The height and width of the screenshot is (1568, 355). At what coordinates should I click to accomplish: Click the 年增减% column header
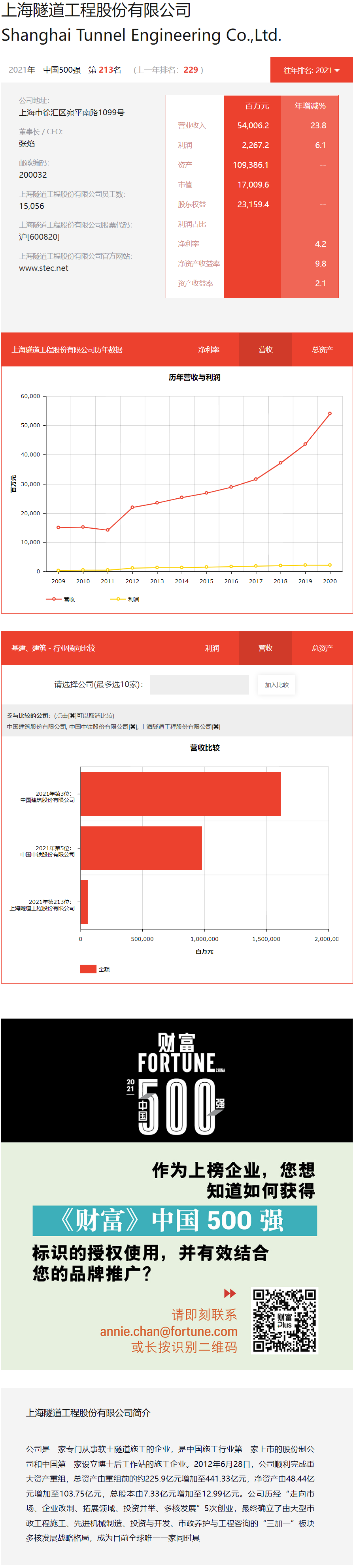point(311,107)
